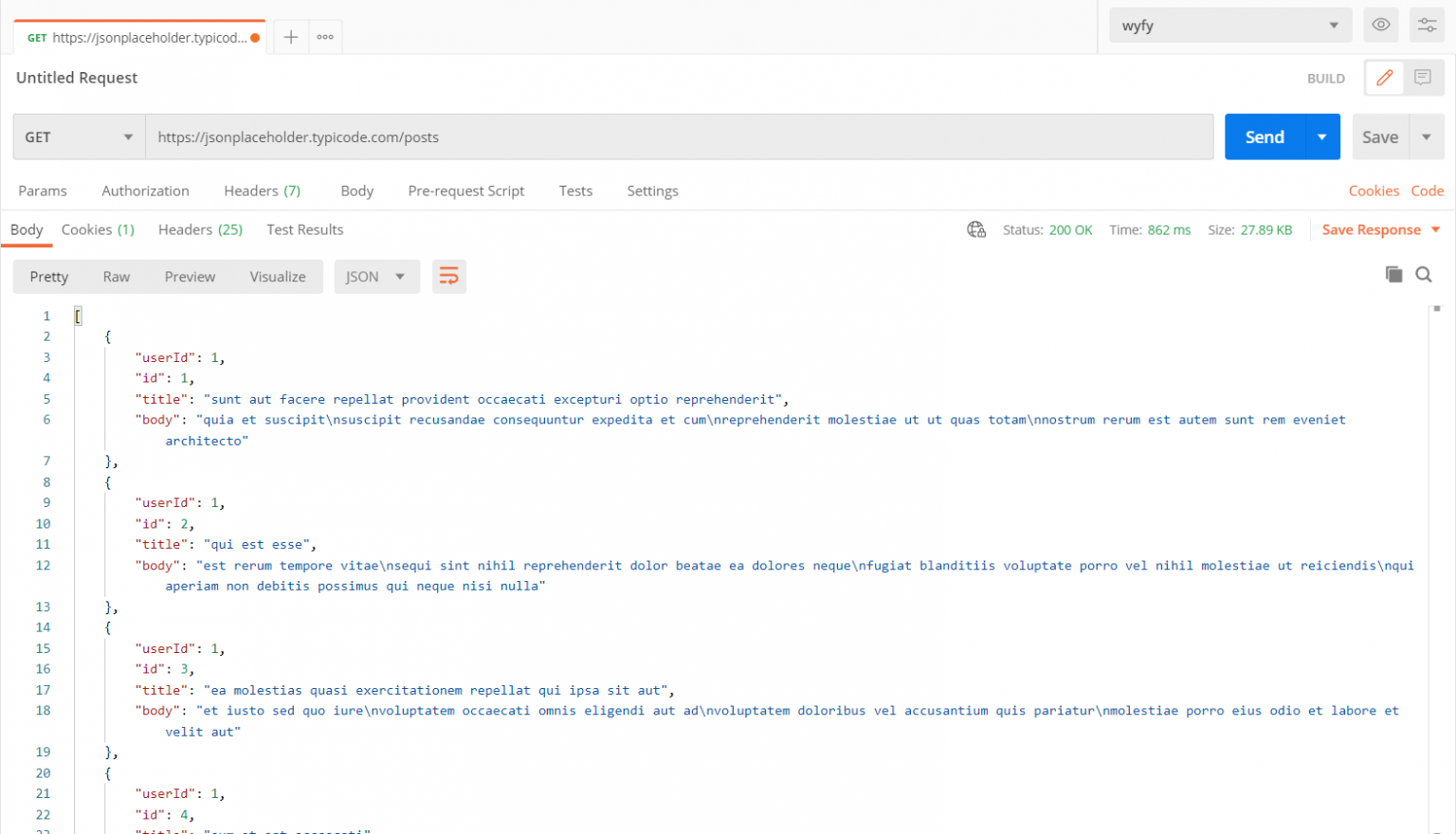Open tab options with the ellipsis icon

click(x=324, y=36)
